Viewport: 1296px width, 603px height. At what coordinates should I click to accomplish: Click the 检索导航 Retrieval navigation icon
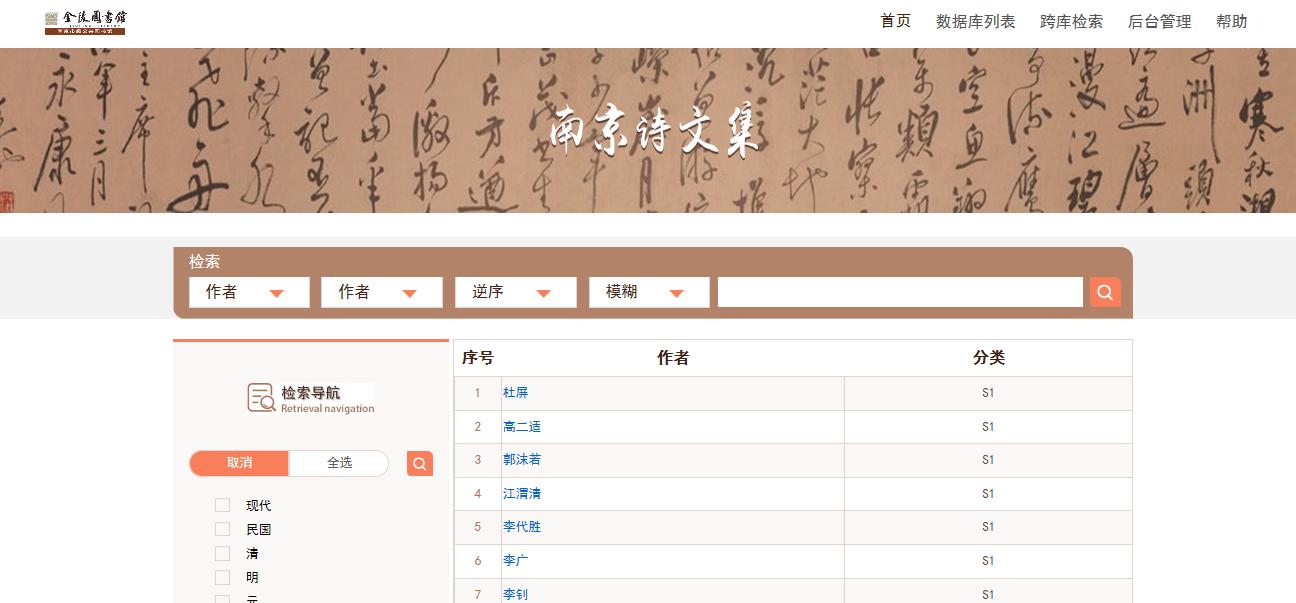pos(311,398)
